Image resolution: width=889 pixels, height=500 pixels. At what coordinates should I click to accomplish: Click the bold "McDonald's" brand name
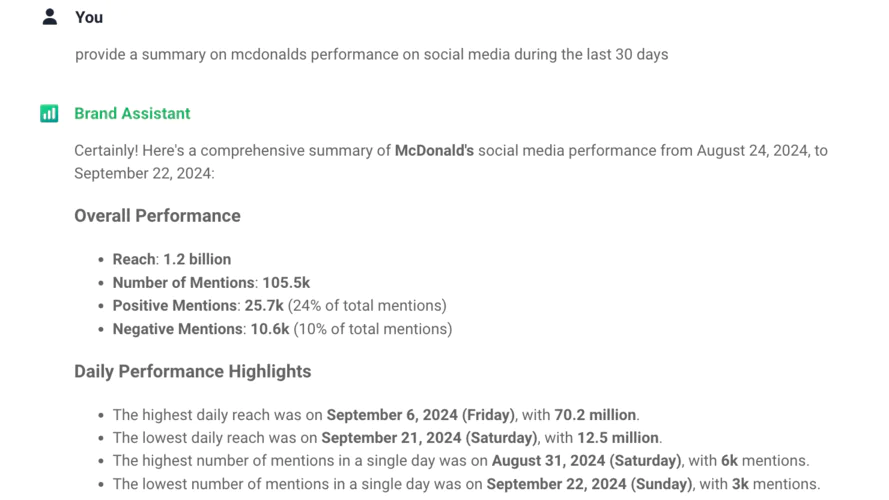pyautogui.click(x=434, y=151)
